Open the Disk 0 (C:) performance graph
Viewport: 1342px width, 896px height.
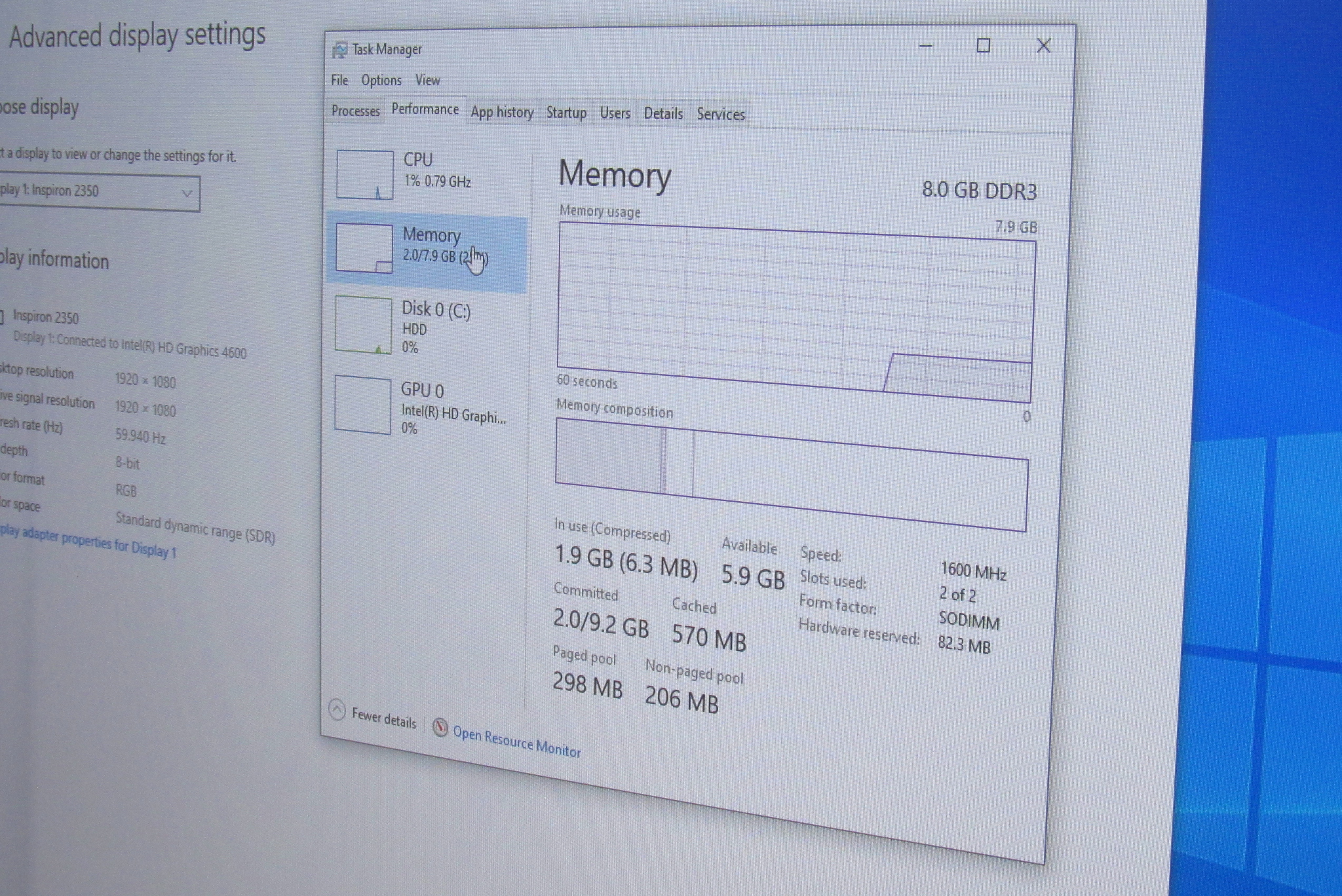tap(363, 325)
